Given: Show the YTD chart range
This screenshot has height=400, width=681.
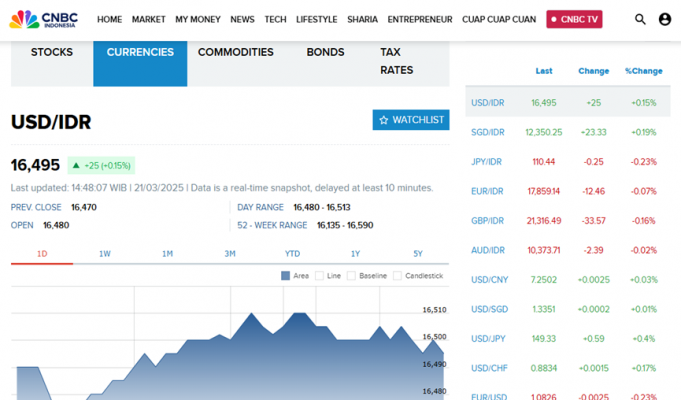Looking at the screenshot, I should [292, 254].
